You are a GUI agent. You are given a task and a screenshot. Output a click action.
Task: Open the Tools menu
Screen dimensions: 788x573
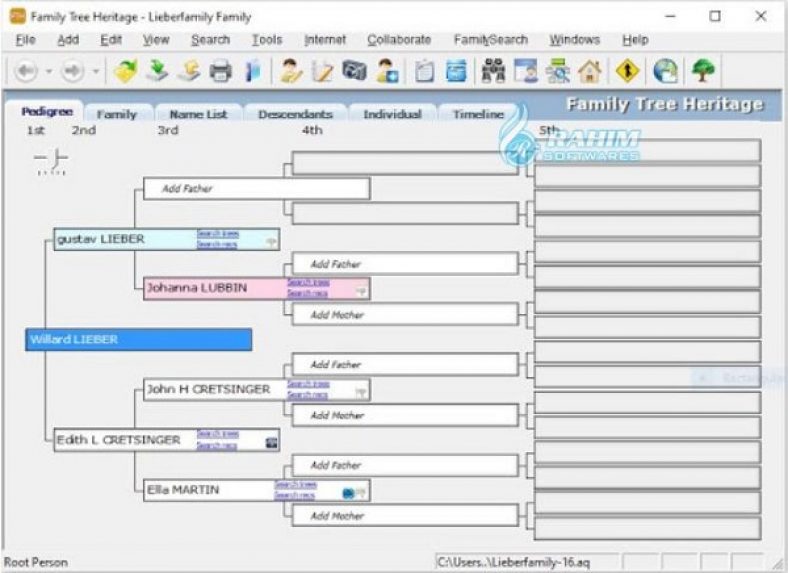[267, 40]
